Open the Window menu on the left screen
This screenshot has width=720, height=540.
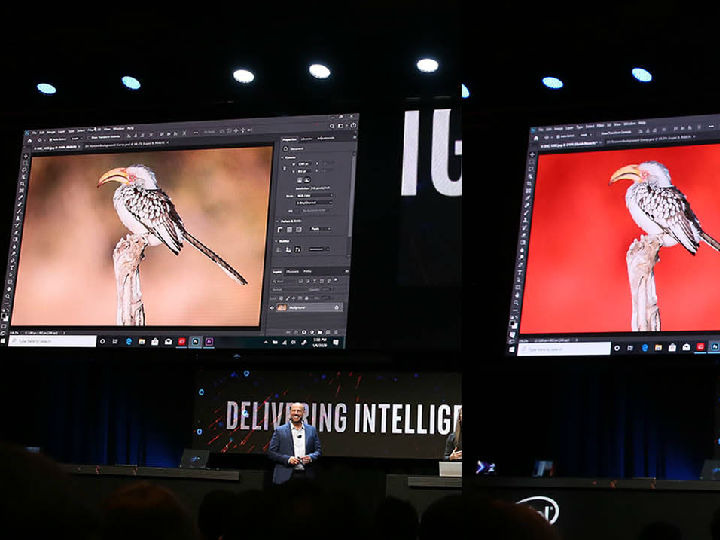click(x=118, y=129)
